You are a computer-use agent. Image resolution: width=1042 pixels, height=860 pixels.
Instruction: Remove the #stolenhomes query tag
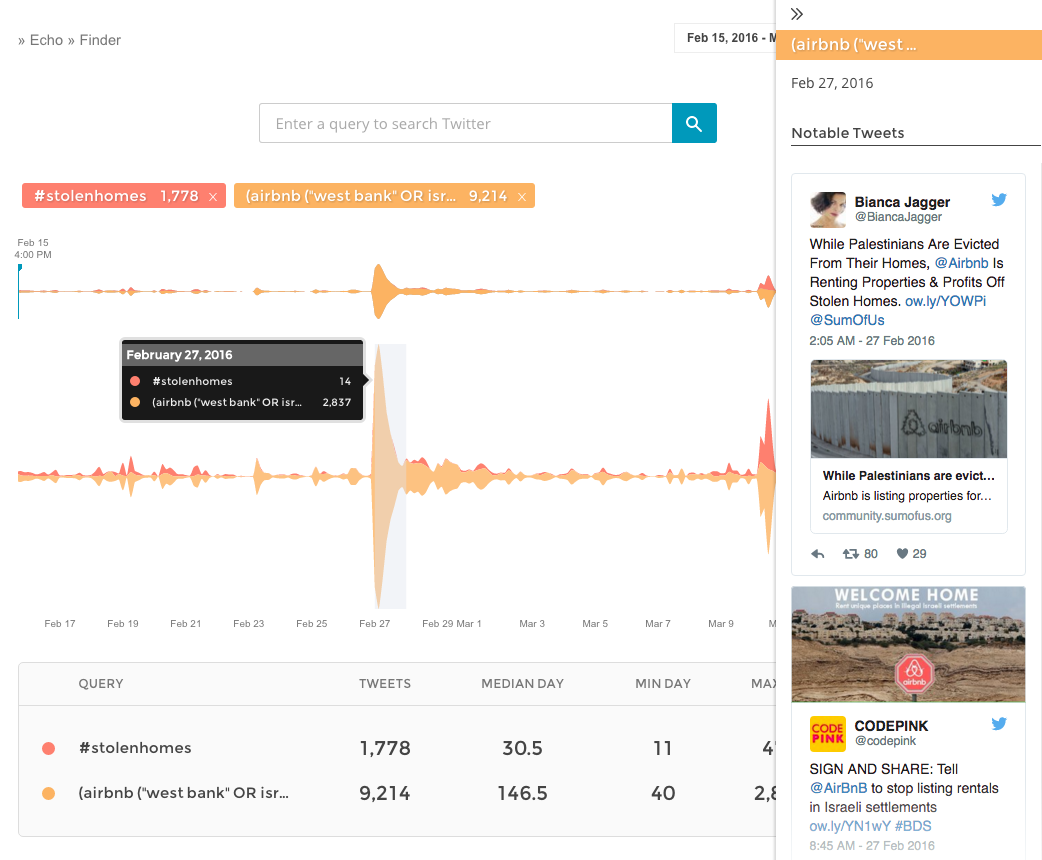pos(213,197)
